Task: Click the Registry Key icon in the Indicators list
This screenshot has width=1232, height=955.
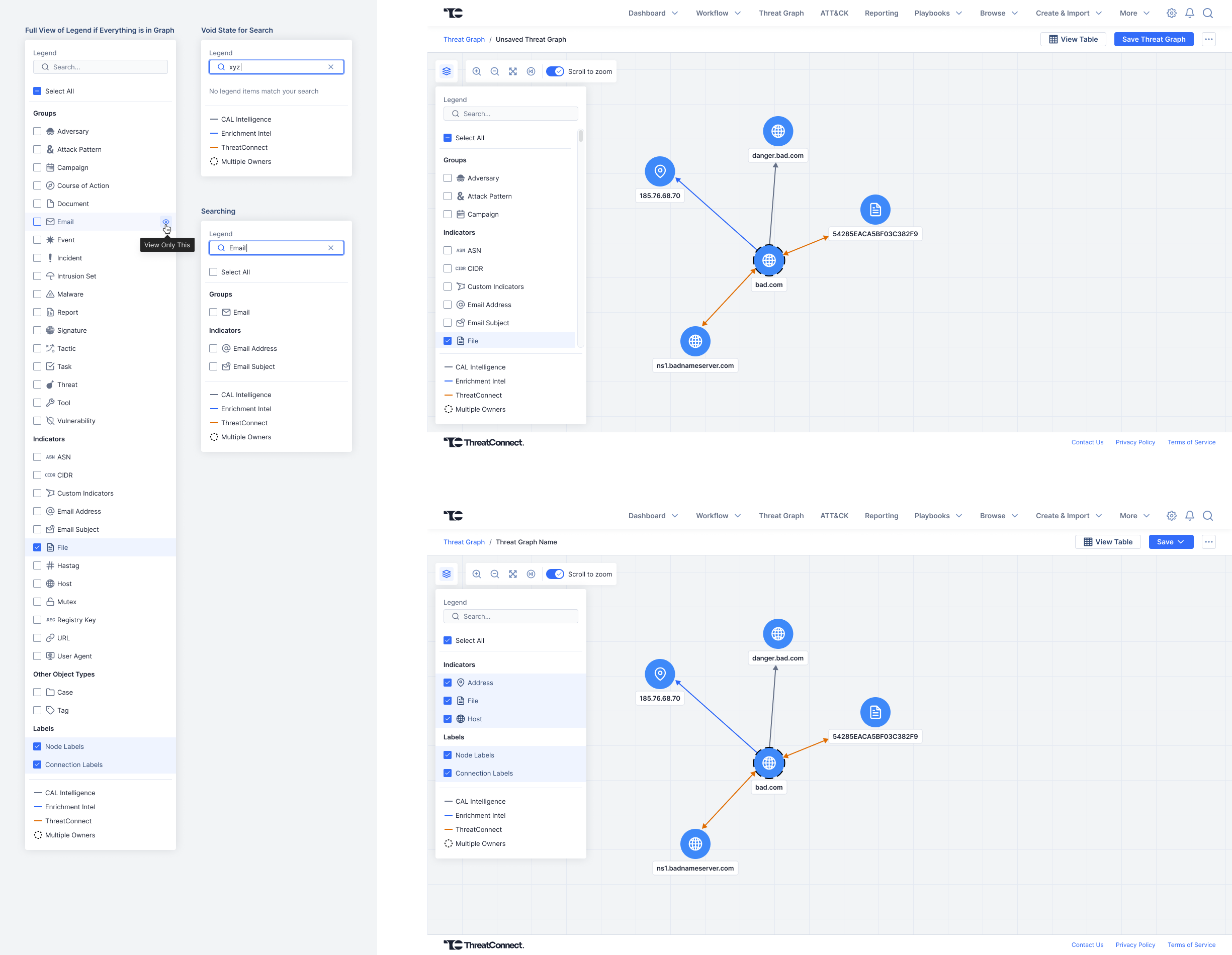Action: pyautogui.click(x=50, y=620)
